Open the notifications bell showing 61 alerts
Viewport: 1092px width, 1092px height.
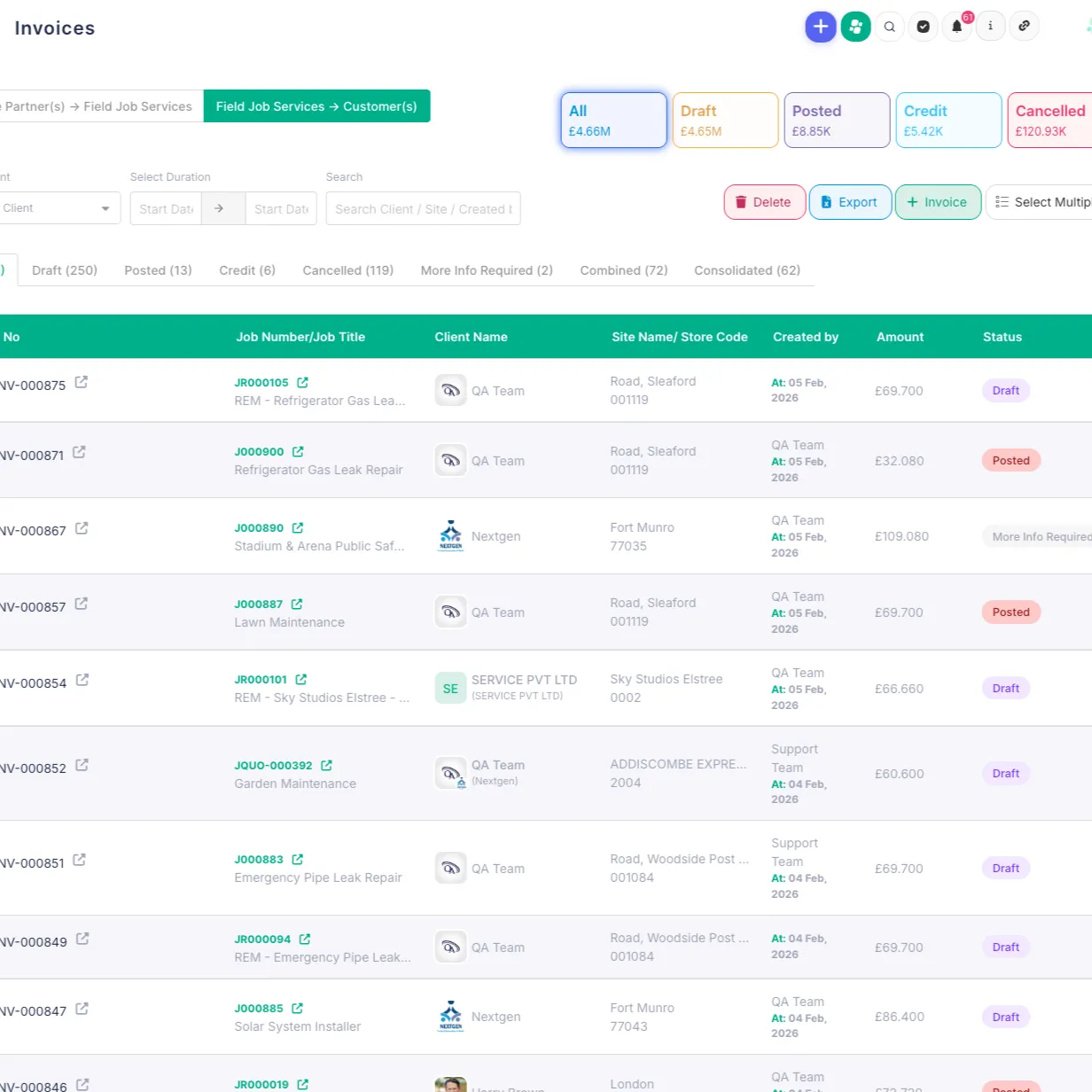click(x=956, y=27)
